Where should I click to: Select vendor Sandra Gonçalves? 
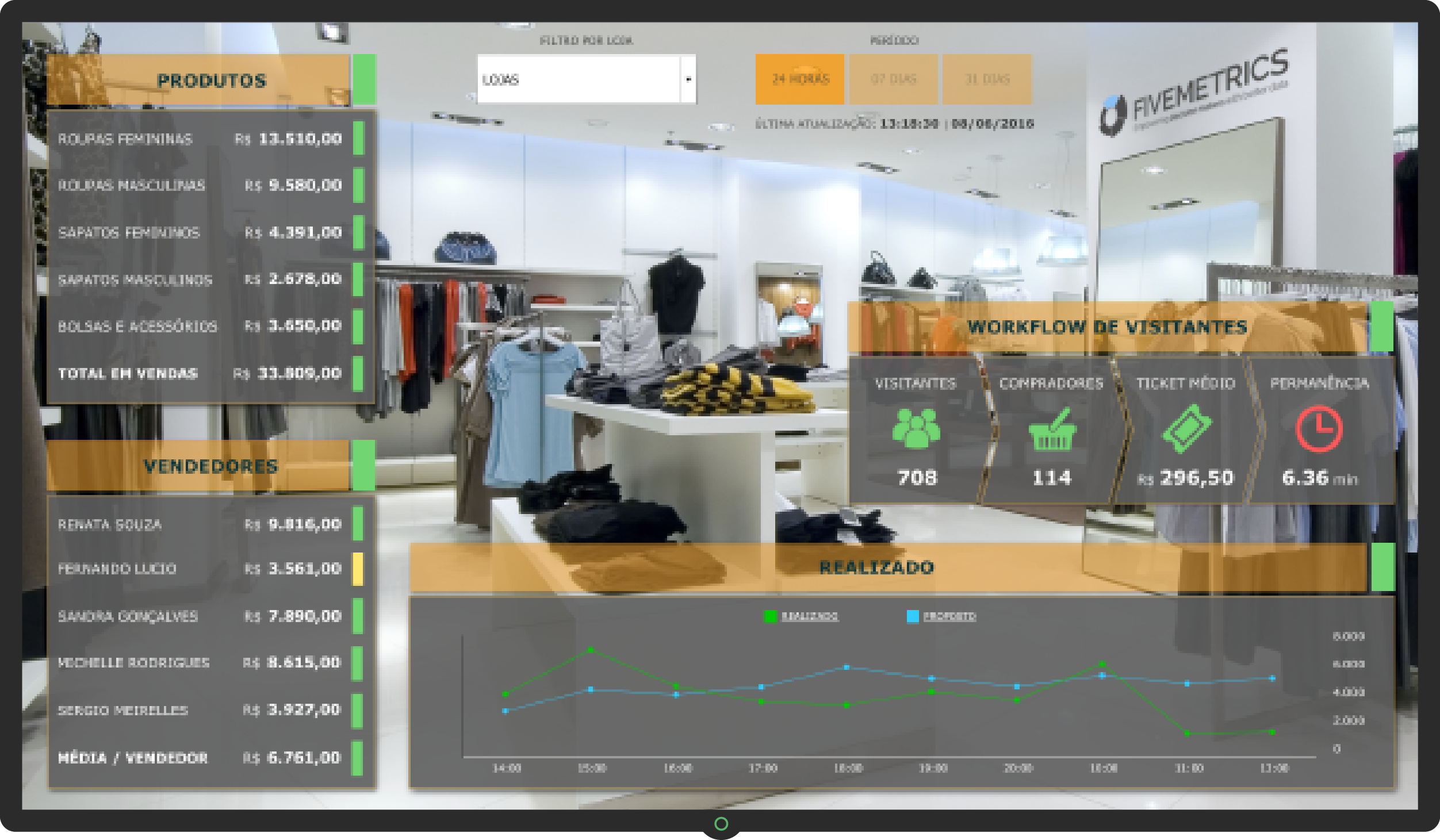point(211,616)
